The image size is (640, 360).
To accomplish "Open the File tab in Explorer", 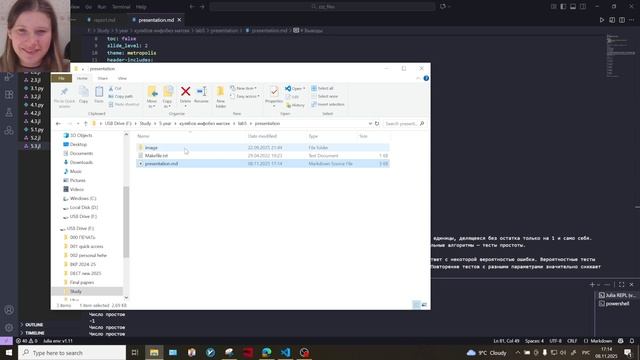I will (x=61, y=78).
